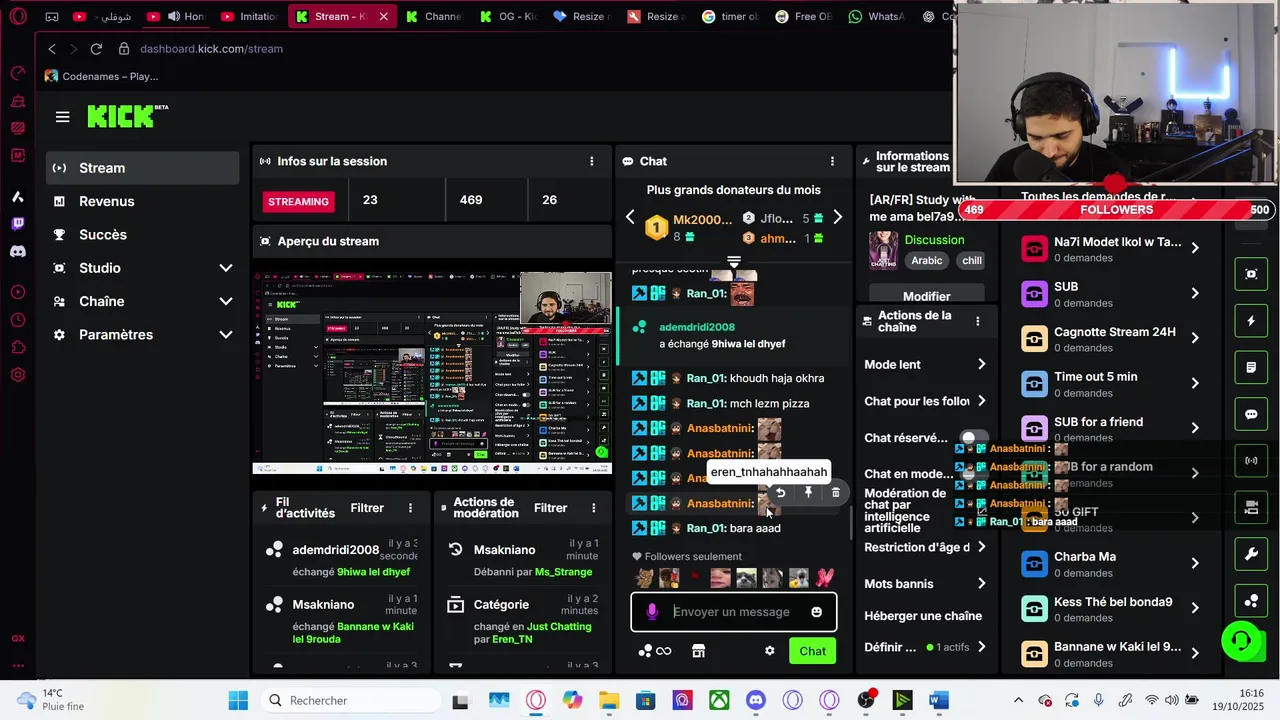
Task: Open the shop icon below chat input
Action: [x=698, y=651]
